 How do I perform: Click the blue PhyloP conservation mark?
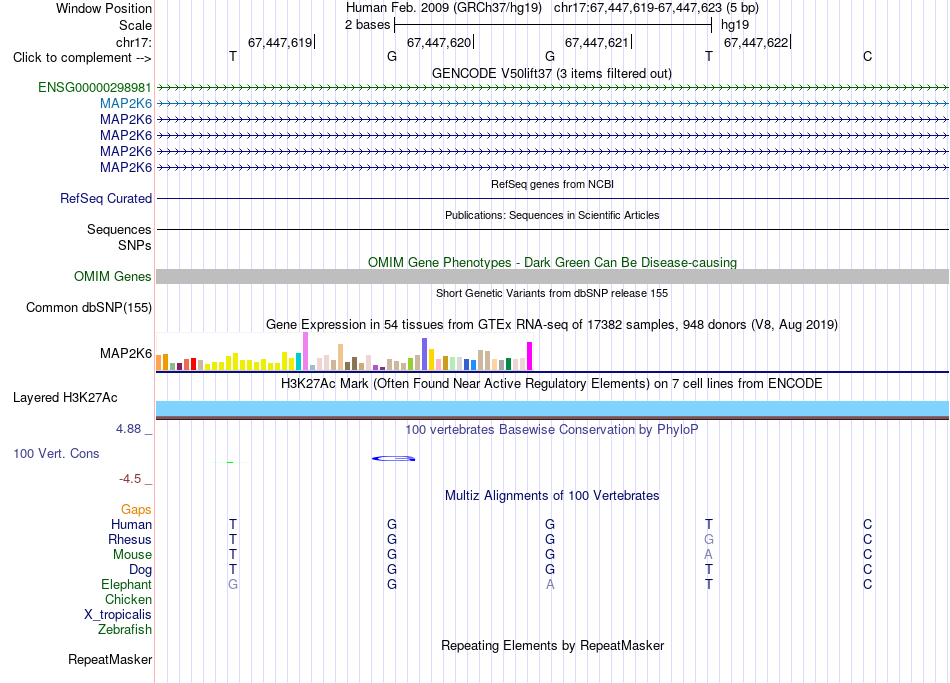pos(393,459)
